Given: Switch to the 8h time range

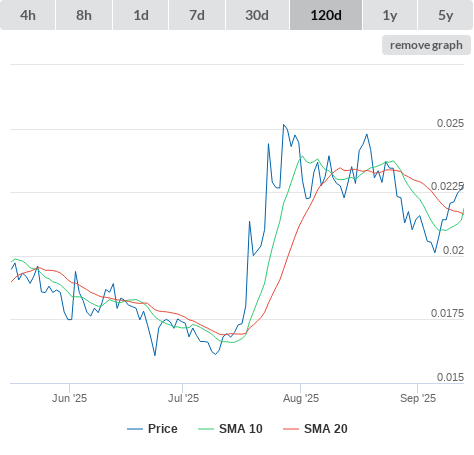Looking at the screenshot, I should point(84,15).
